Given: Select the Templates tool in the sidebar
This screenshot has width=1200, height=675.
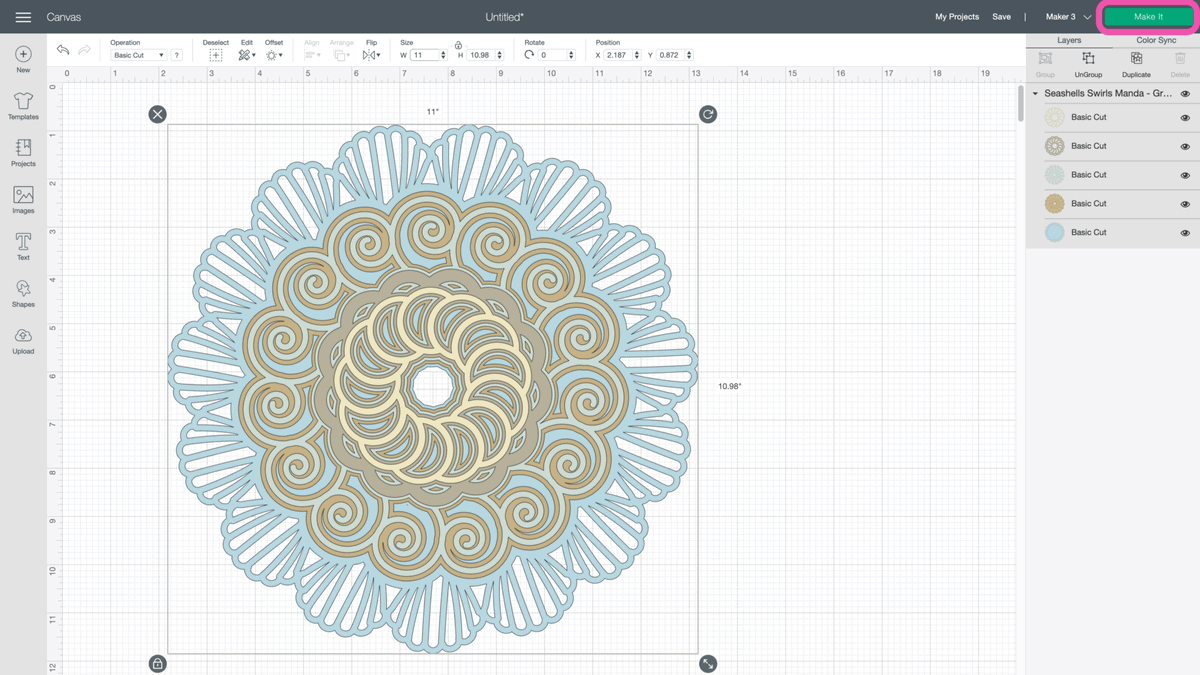Looking at the screenshot, I should click(x=22, y=104).
